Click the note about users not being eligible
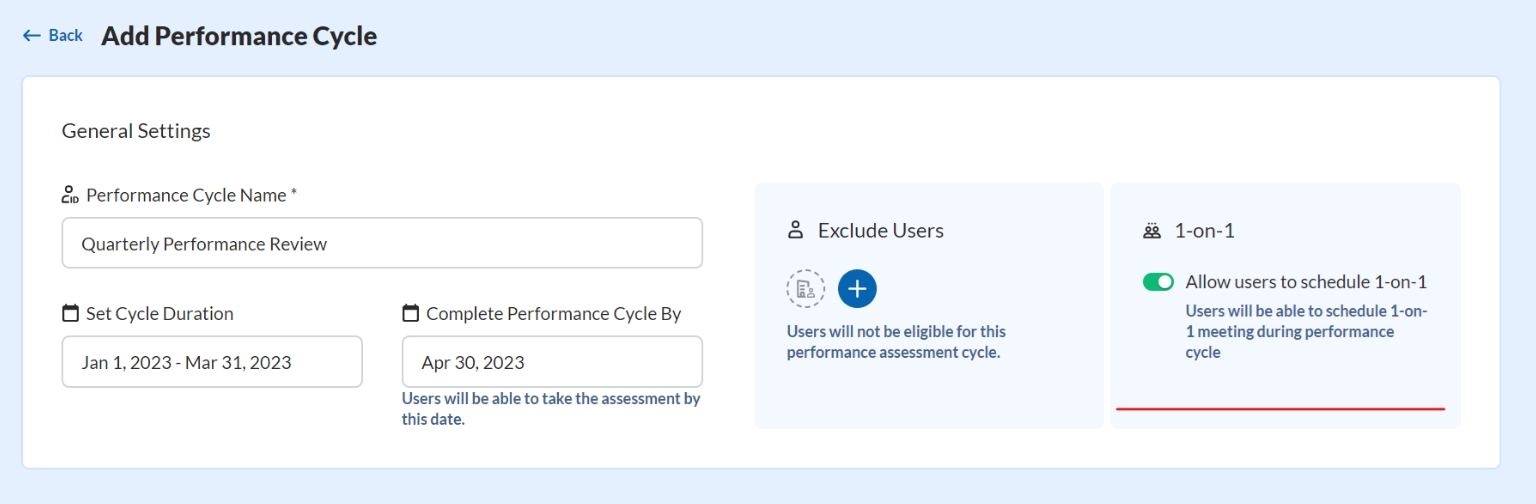 point(896,341)
